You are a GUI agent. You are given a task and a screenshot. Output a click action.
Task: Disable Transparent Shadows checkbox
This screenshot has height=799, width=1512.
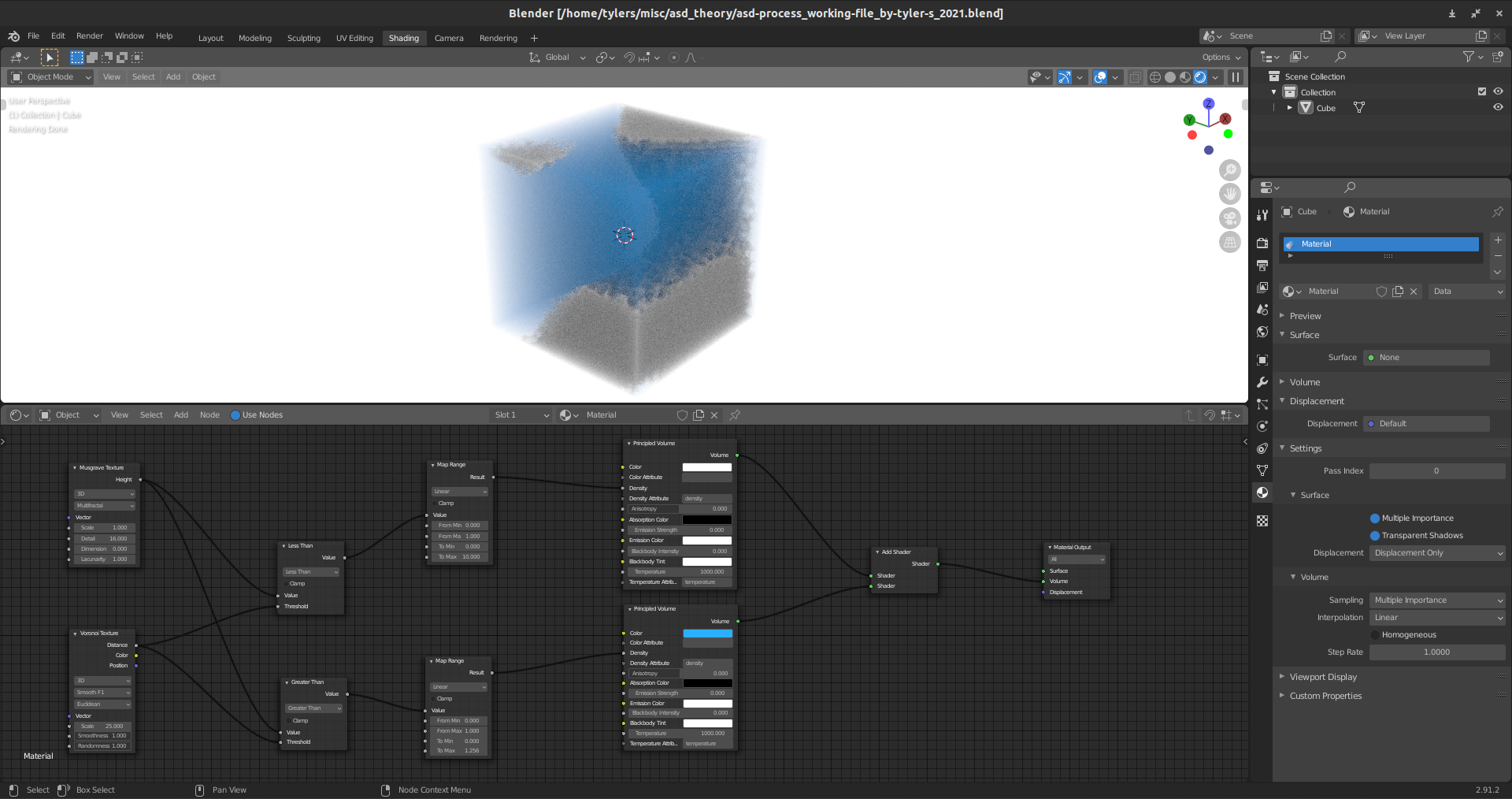(1375, 536)
